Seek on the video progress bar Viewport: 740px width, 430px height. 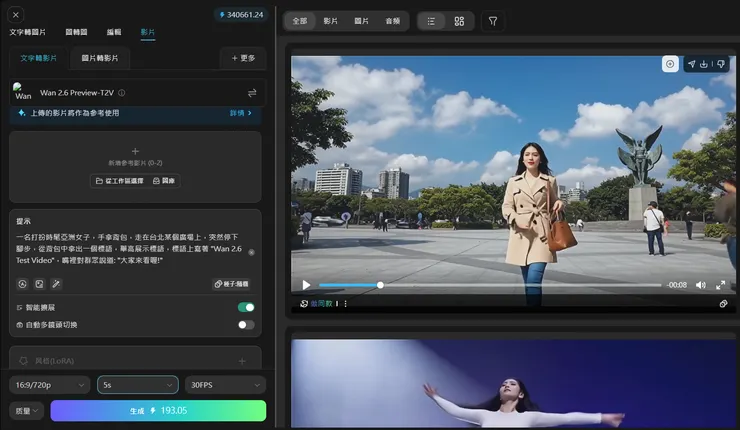[490, 285]
